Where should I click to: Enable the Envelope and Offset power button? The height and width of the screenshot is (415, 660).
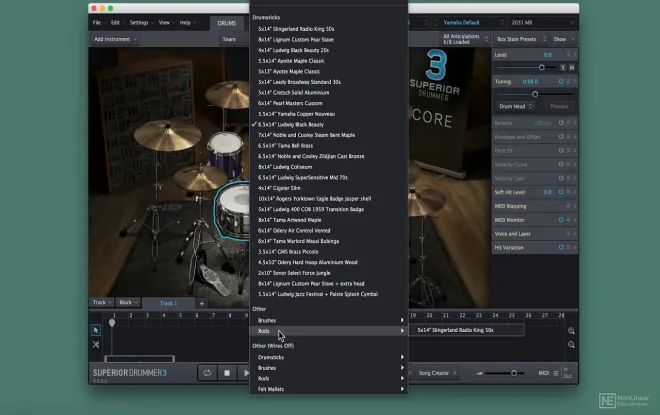(x=561, y=137)
